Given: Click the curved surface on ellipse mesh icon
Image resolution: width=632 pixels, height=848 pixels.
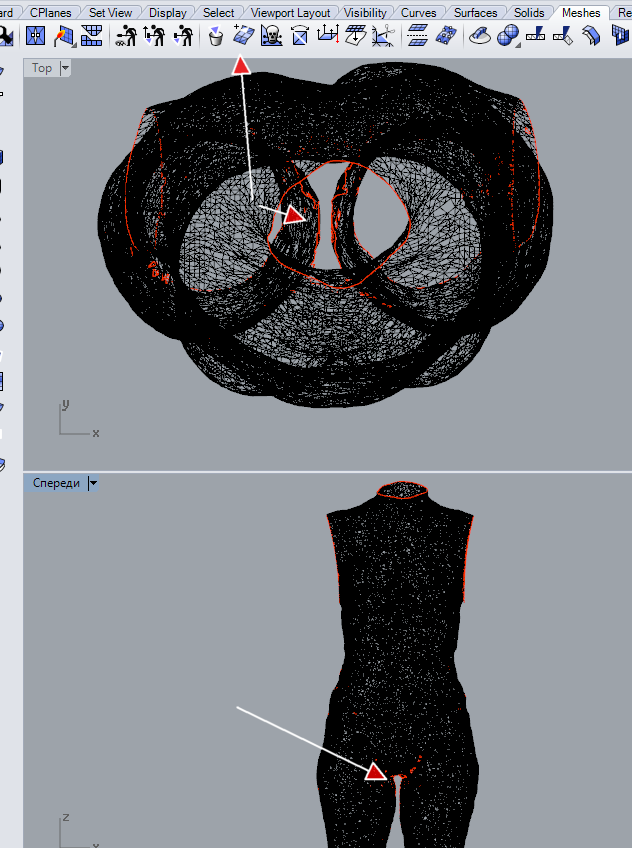Looking at the screenshot, I should point(480,36).
